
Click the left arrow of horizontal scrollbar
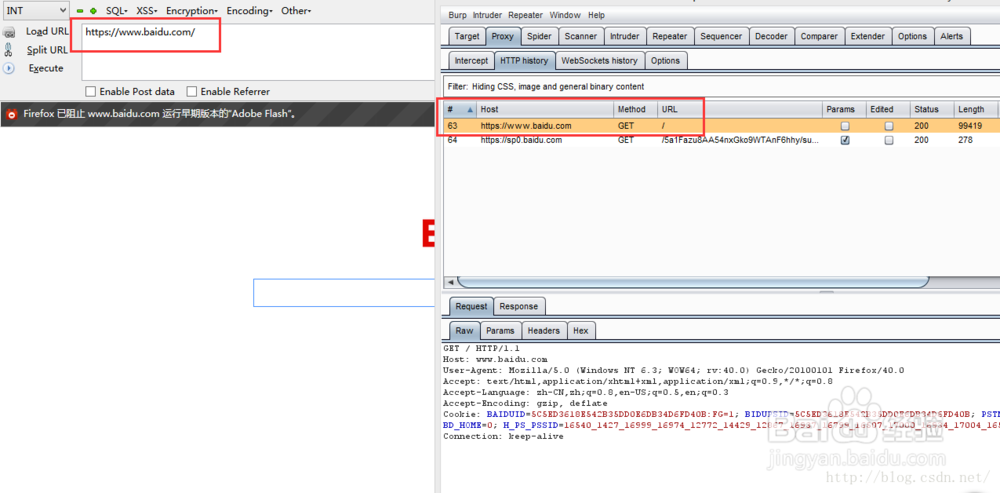point(450,282)
